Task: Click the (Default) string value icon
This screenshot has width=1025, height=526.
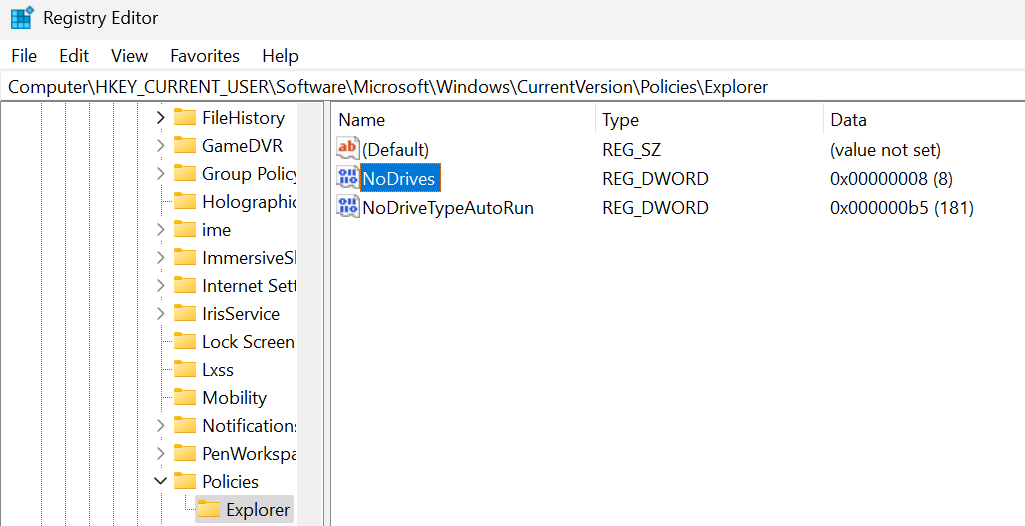Action: pos(347,148)
